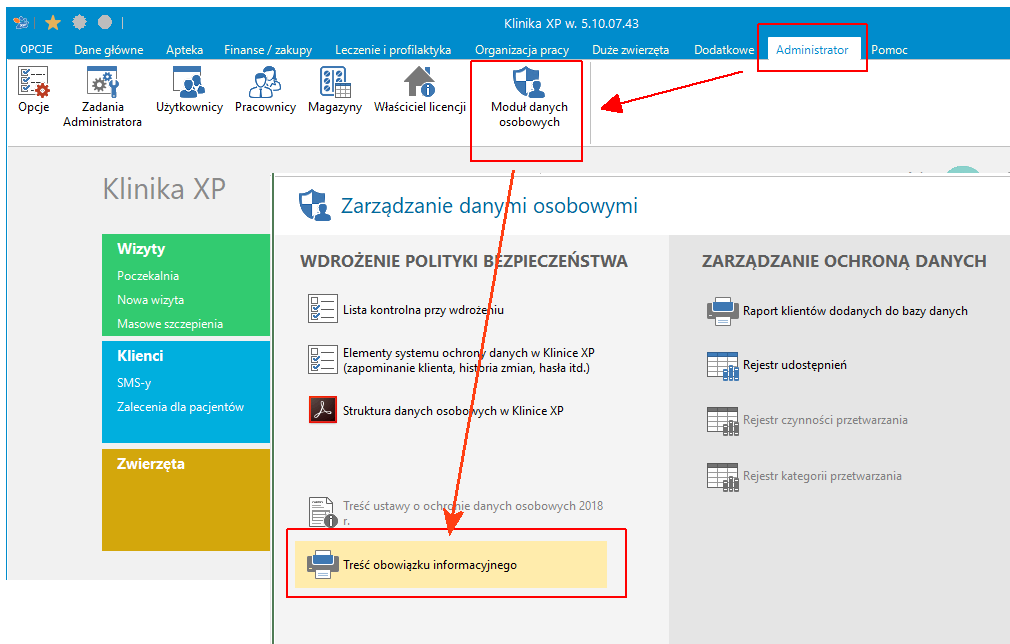Open Raport klientów dodanych do bazy danych
1010x644 pixels.
coord(855,311)
